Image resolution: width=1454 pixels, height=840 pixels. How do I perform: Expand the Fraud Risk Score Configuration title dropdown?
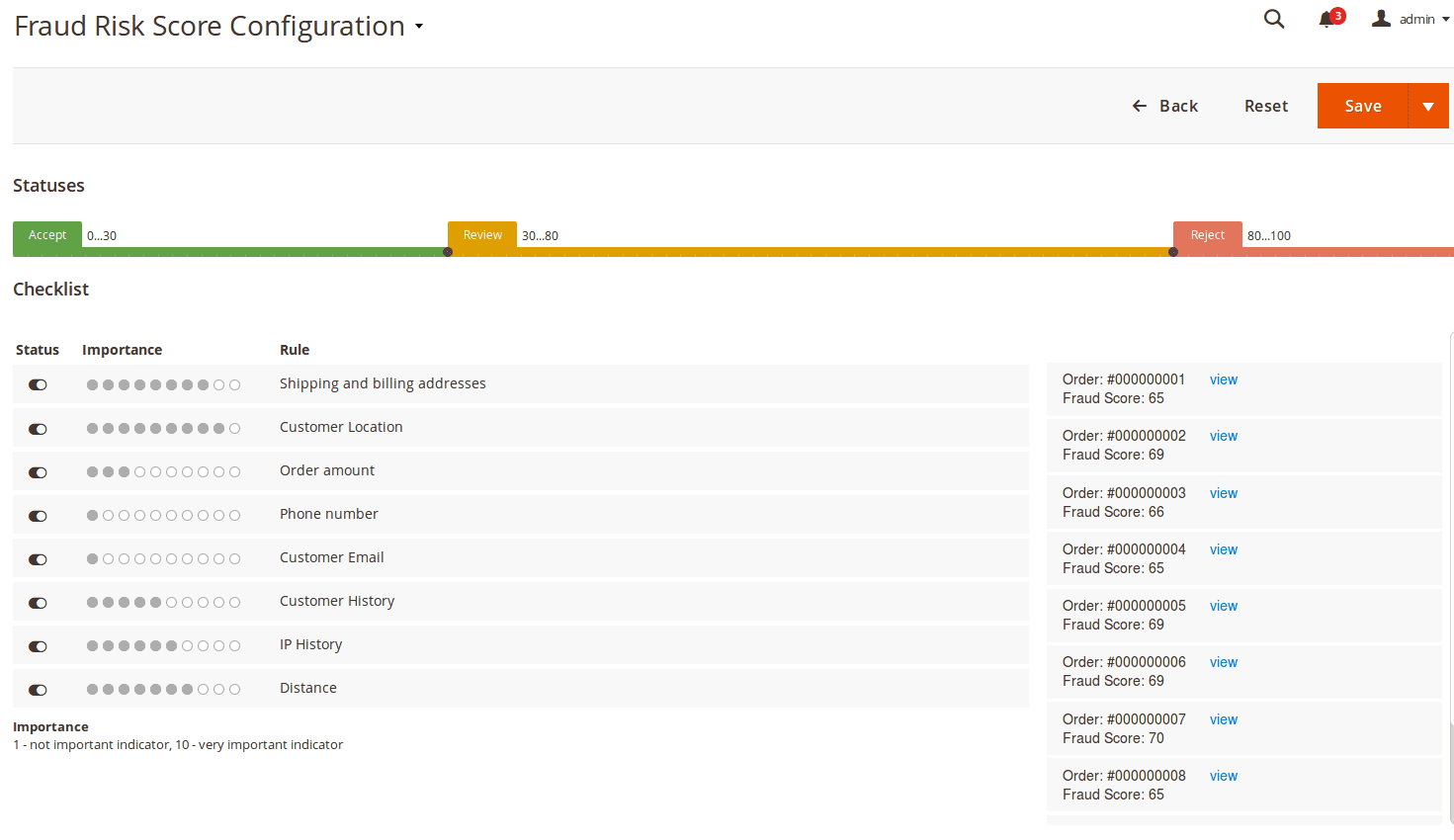coord(419,27)
